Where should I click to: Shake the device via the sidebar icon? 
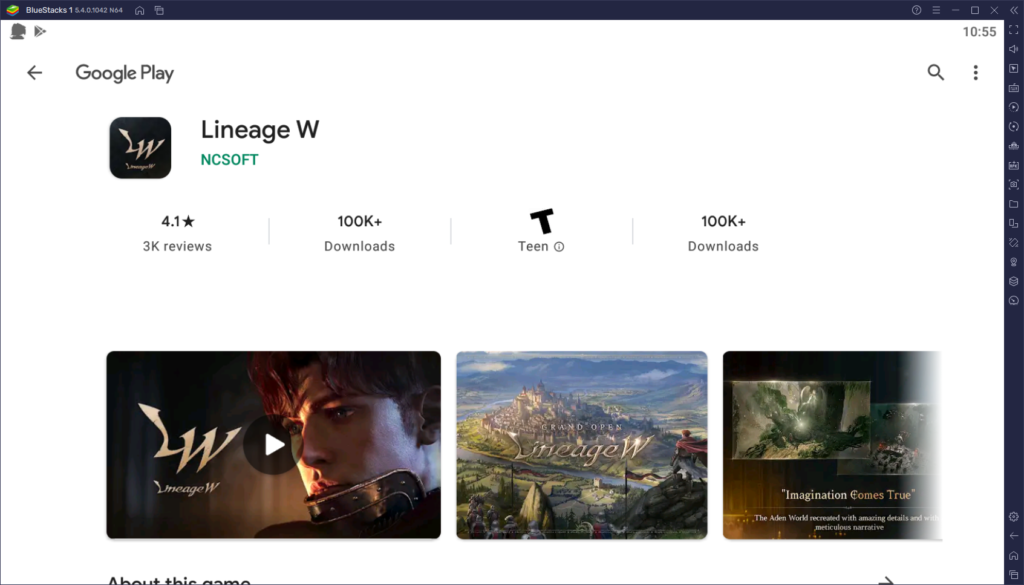1014,242
